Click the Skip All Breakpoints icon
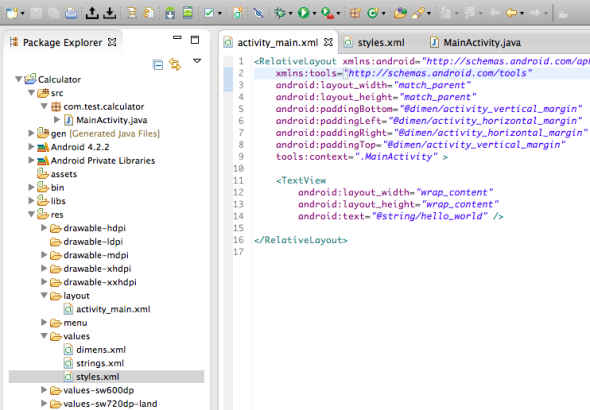The height and width of the screenshot is (410, 590). [259, 13]
